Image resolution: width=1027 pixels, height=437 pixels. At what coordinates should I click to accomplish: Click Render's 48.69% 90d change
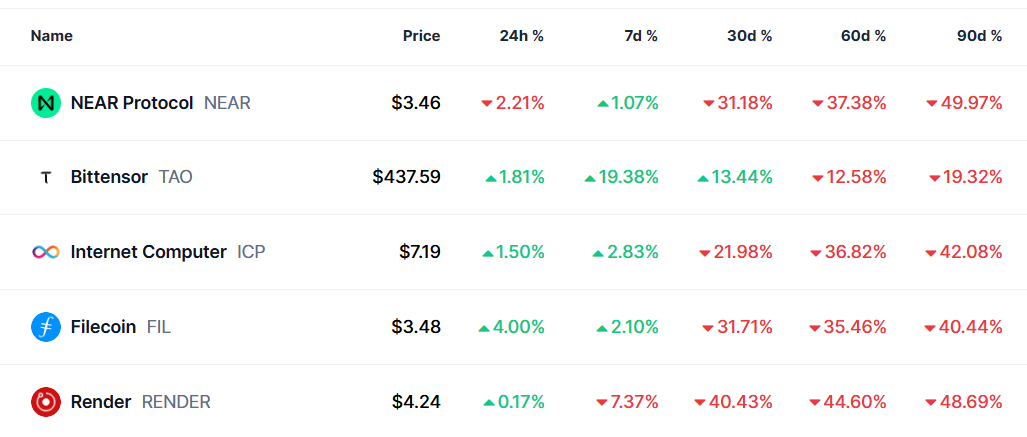pos(969,402)
